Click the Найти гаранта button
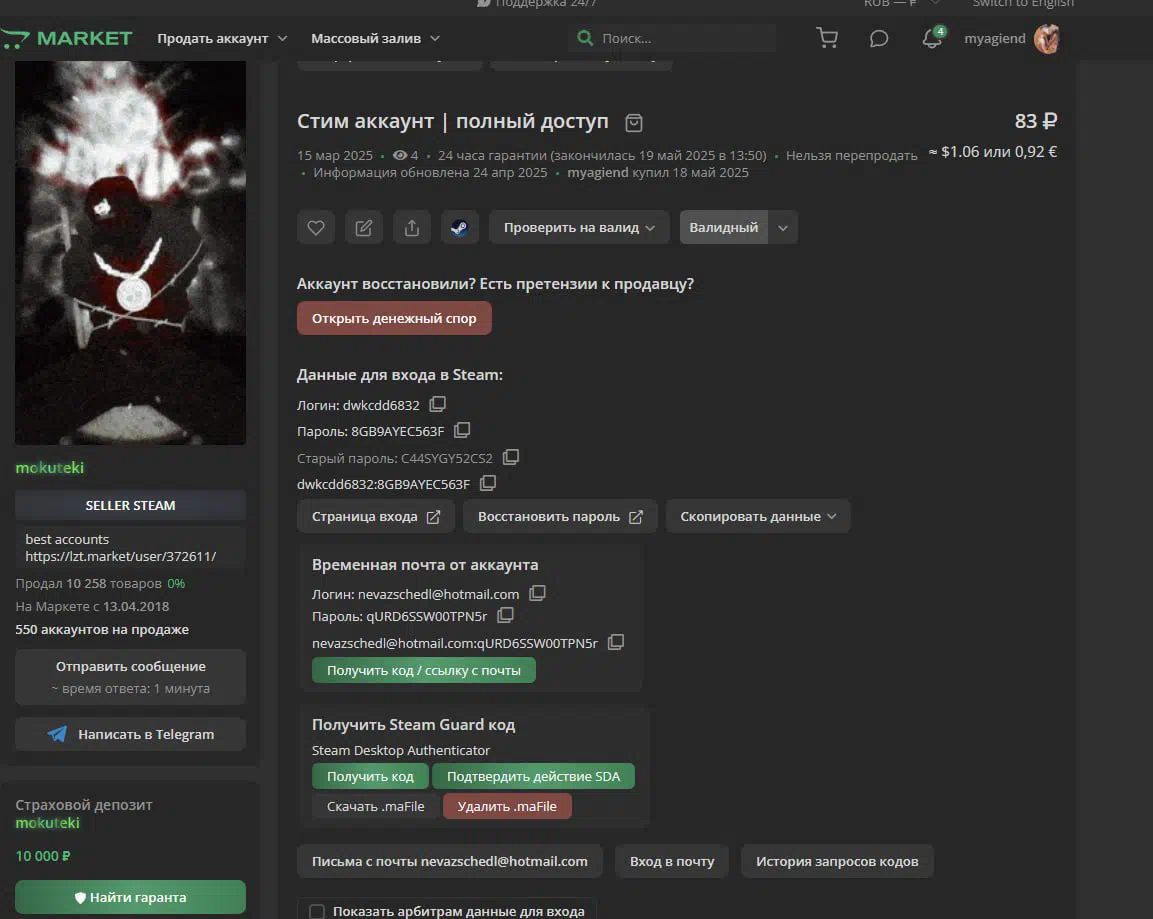This screenshot has width=1153, height=919. pyautogui.click(x=130, y=897)
